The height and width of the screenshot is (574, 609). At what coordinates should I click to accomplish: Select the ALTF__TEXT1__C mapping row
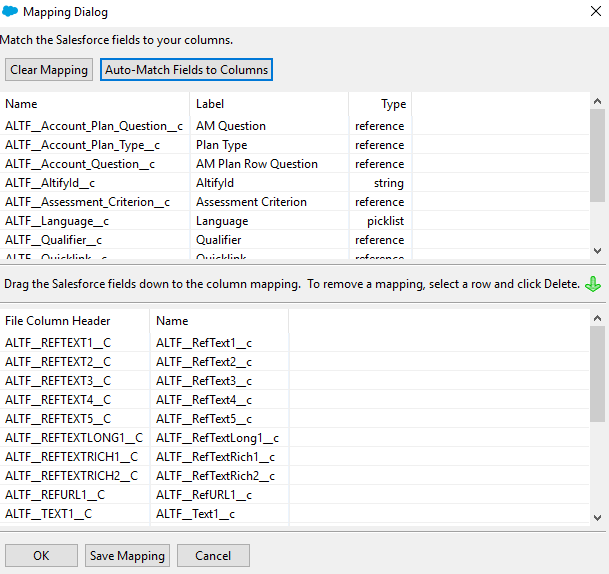pos(294,514)
